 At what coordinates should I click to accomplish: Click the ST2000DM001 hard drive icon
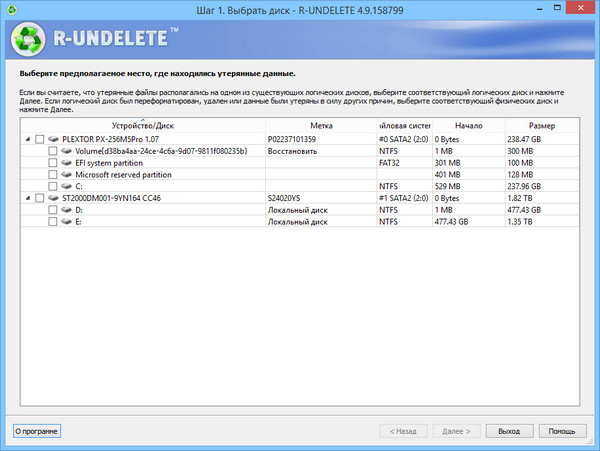point(53,198)
